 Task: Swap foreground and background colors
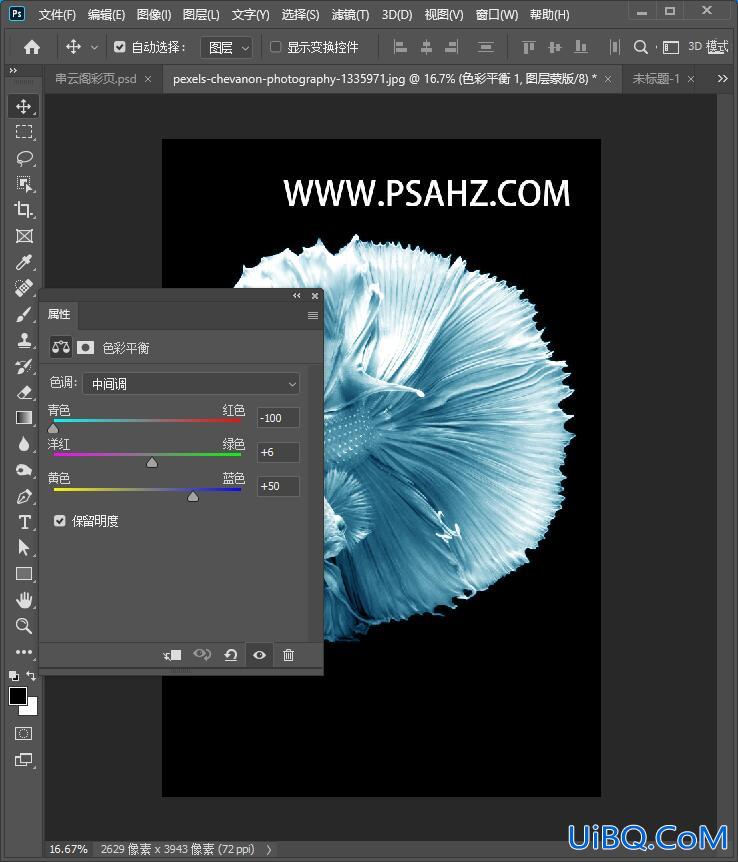pos(31,676)
